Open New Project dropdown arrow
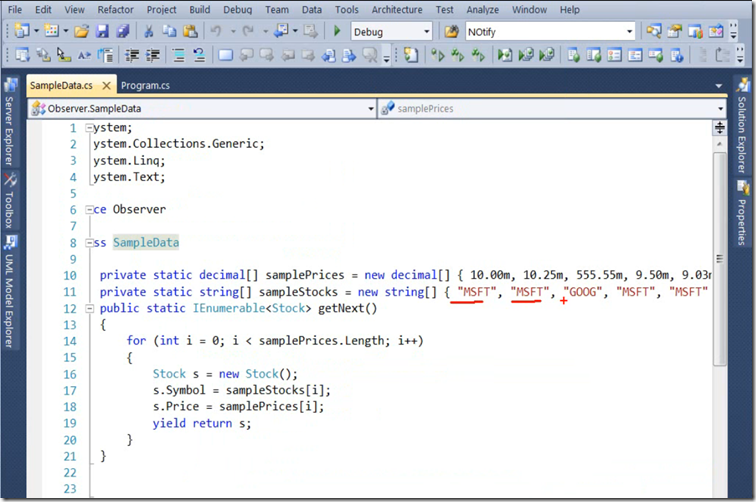This screenshot has height=502, width=756. click(36, 32)
